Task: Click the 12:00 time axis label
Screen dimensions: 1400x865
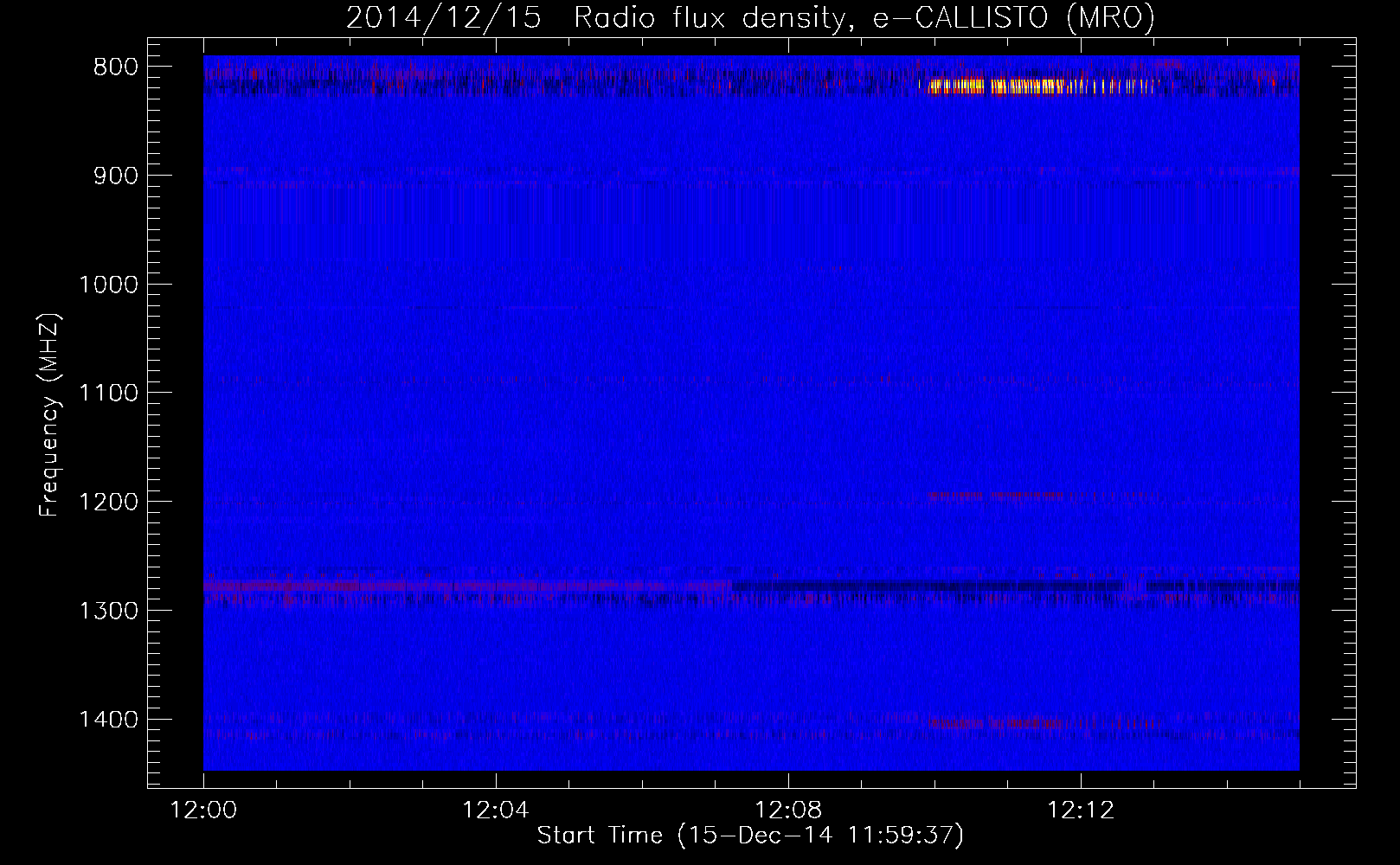Action: click(x=203, y=811)
